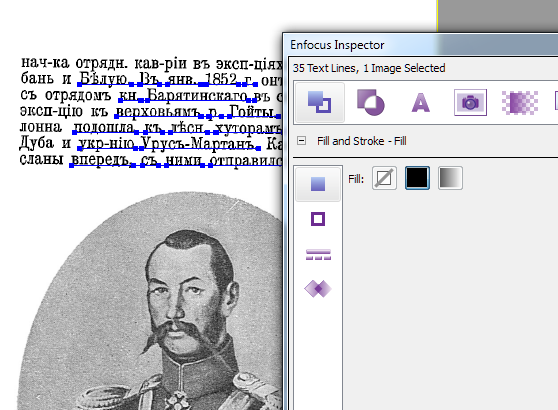Click the portrait image in the document
This screenshot has height=410, width=558.
click(x=149, y=301)
